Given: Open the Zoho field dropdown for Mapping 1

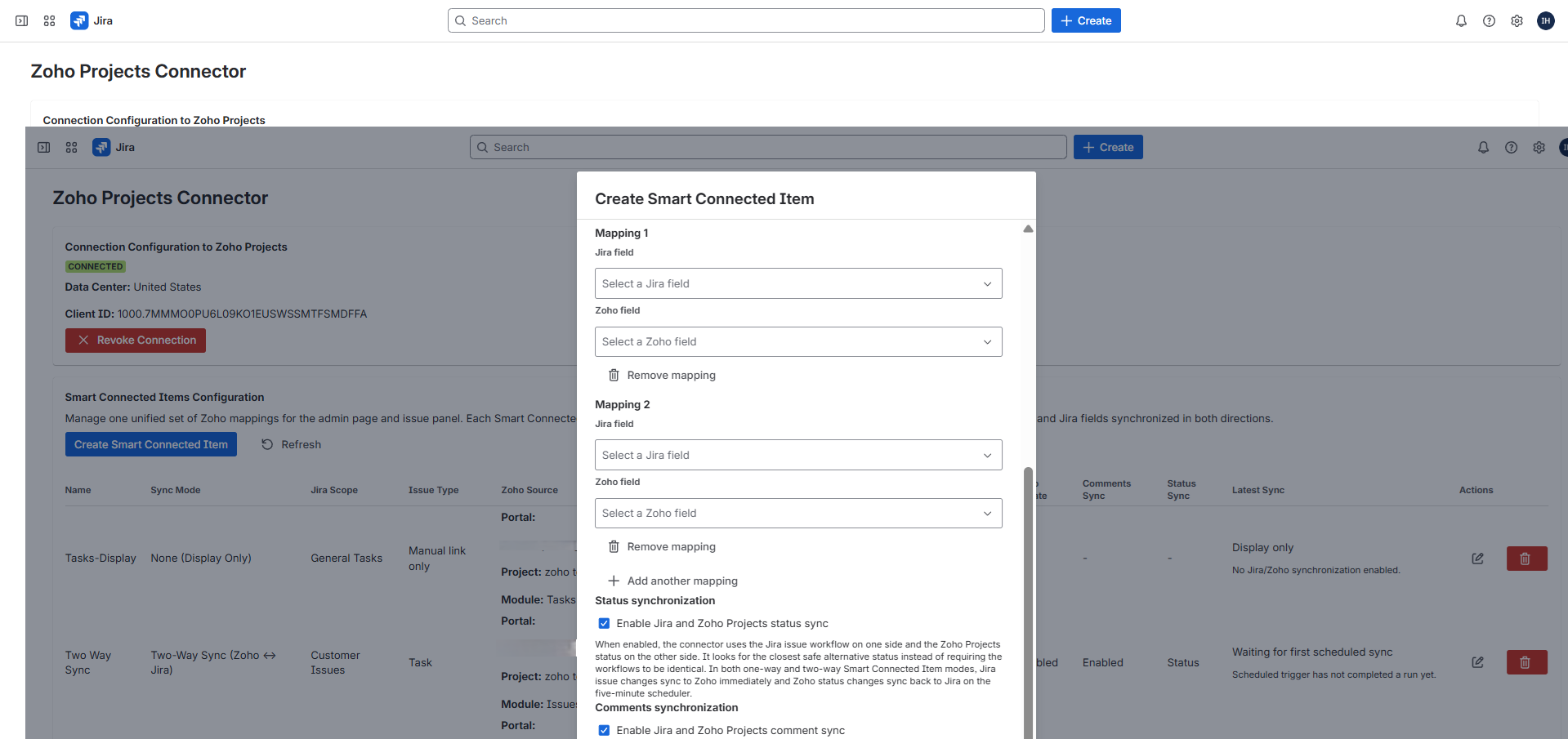Looking at the screenshot, I should 797,341.
